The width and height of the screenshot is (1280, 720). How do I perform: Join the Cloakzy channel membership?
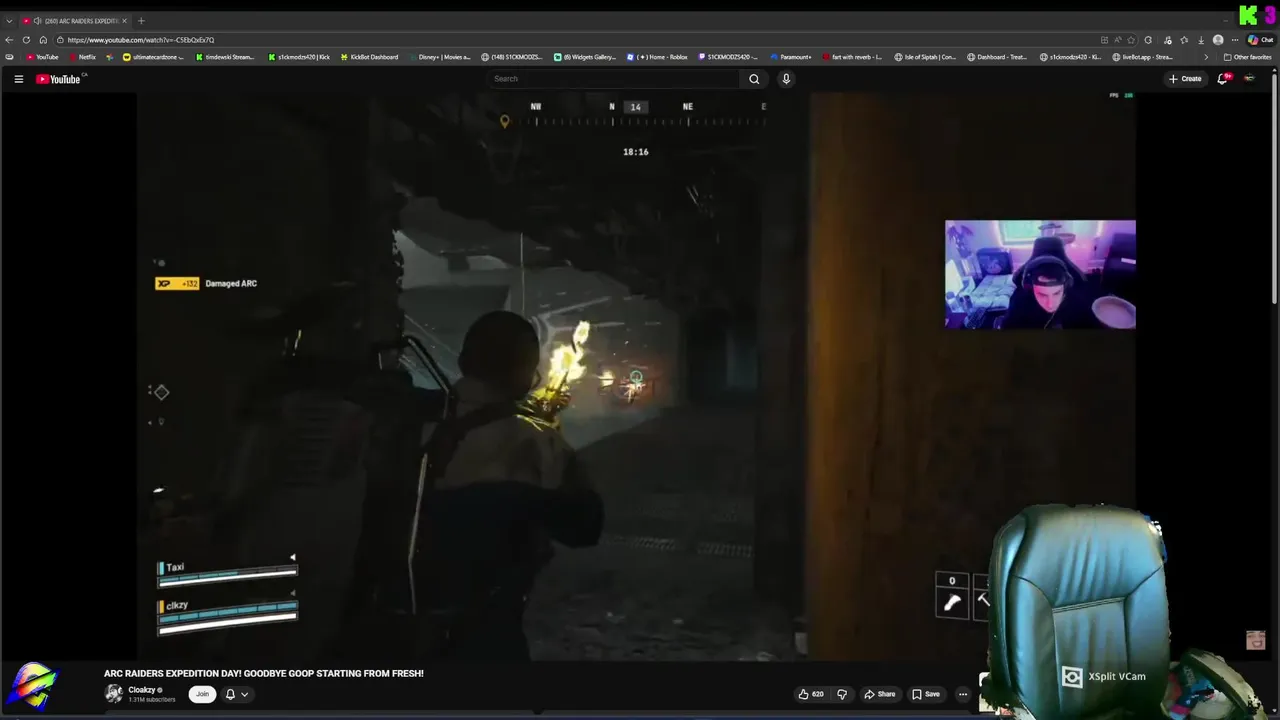(x=202, y=694)
